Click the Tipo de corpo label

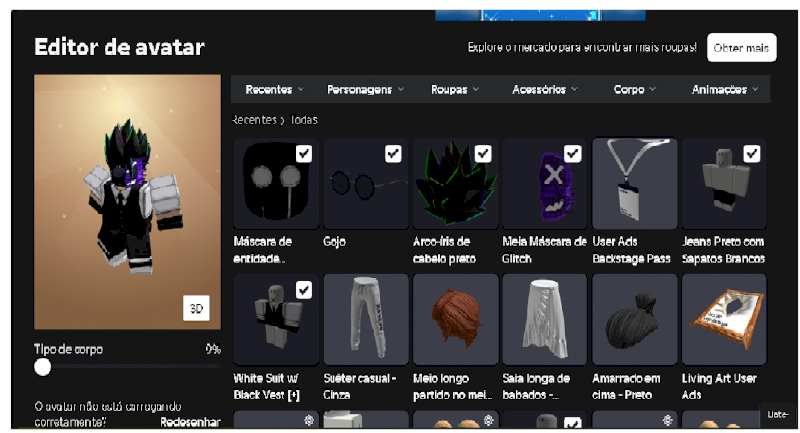point(68,349)
